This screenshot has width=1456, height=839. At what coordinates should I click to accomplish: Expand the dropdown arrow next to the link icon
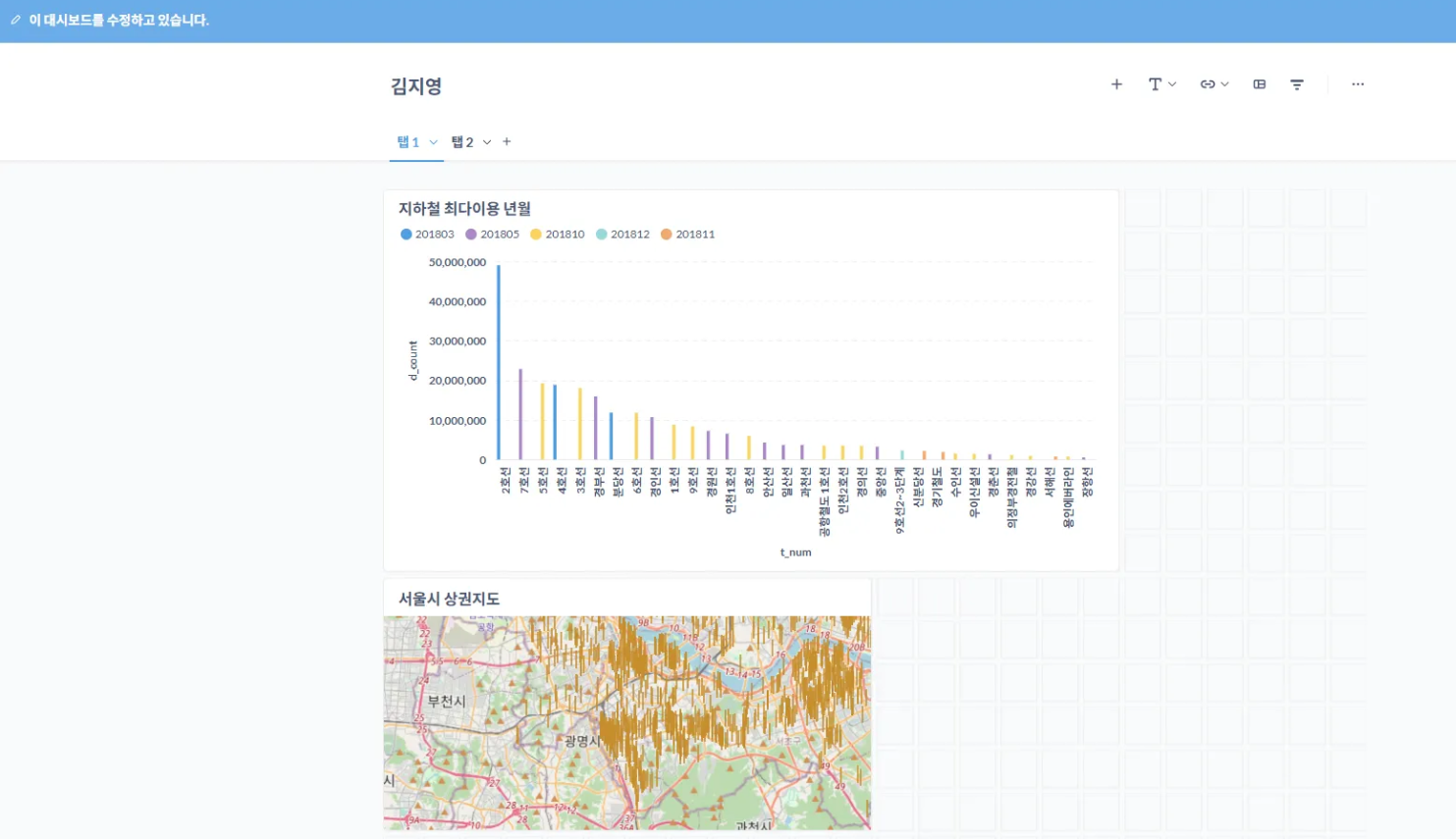[x=1224, y=84]
